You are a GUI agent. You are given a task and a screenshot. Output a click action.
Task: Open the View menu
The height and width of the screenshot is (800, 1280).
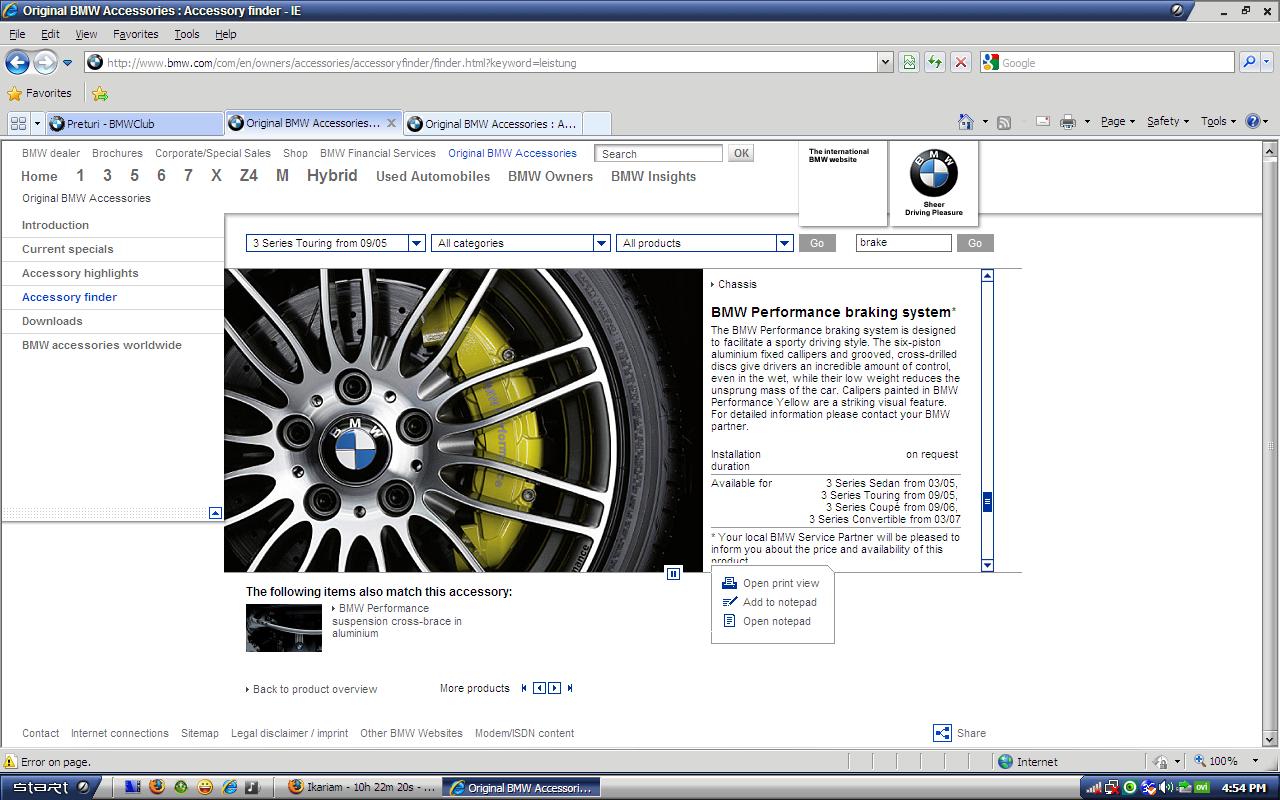pos(86,34)
